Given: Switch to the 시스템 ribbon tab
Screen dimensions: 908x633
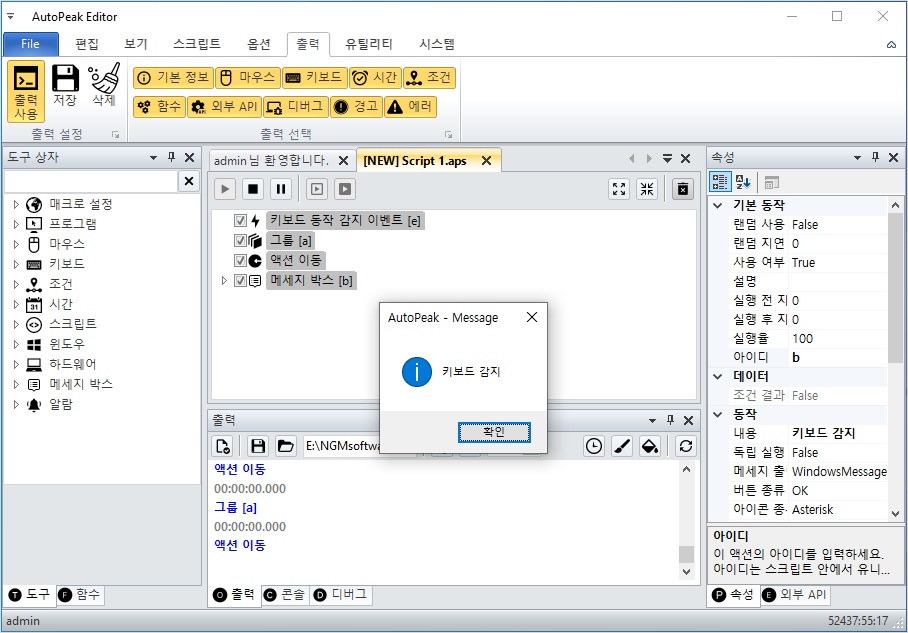Looking at the screenshot, I should click(x=437, y=44).
